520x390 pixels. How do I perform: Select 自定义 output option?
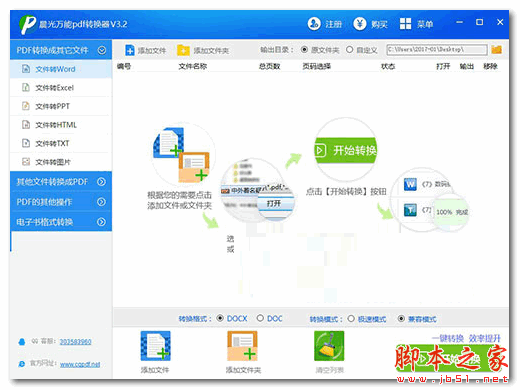pyautogui.click(x=349, y=50)
